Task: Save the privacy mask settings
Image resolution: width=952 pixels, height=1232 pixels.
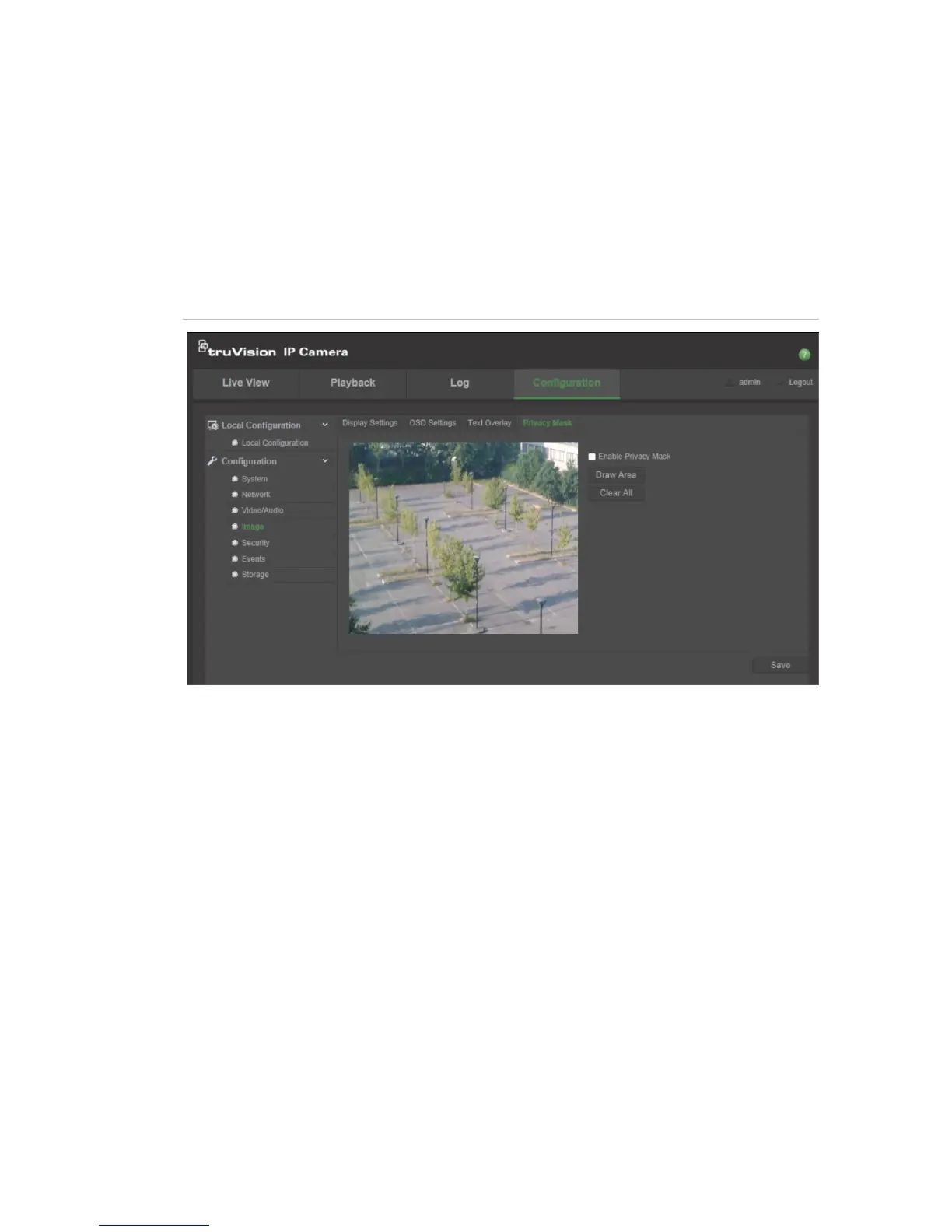Action: pyautogui.click(x=780, y=666)
